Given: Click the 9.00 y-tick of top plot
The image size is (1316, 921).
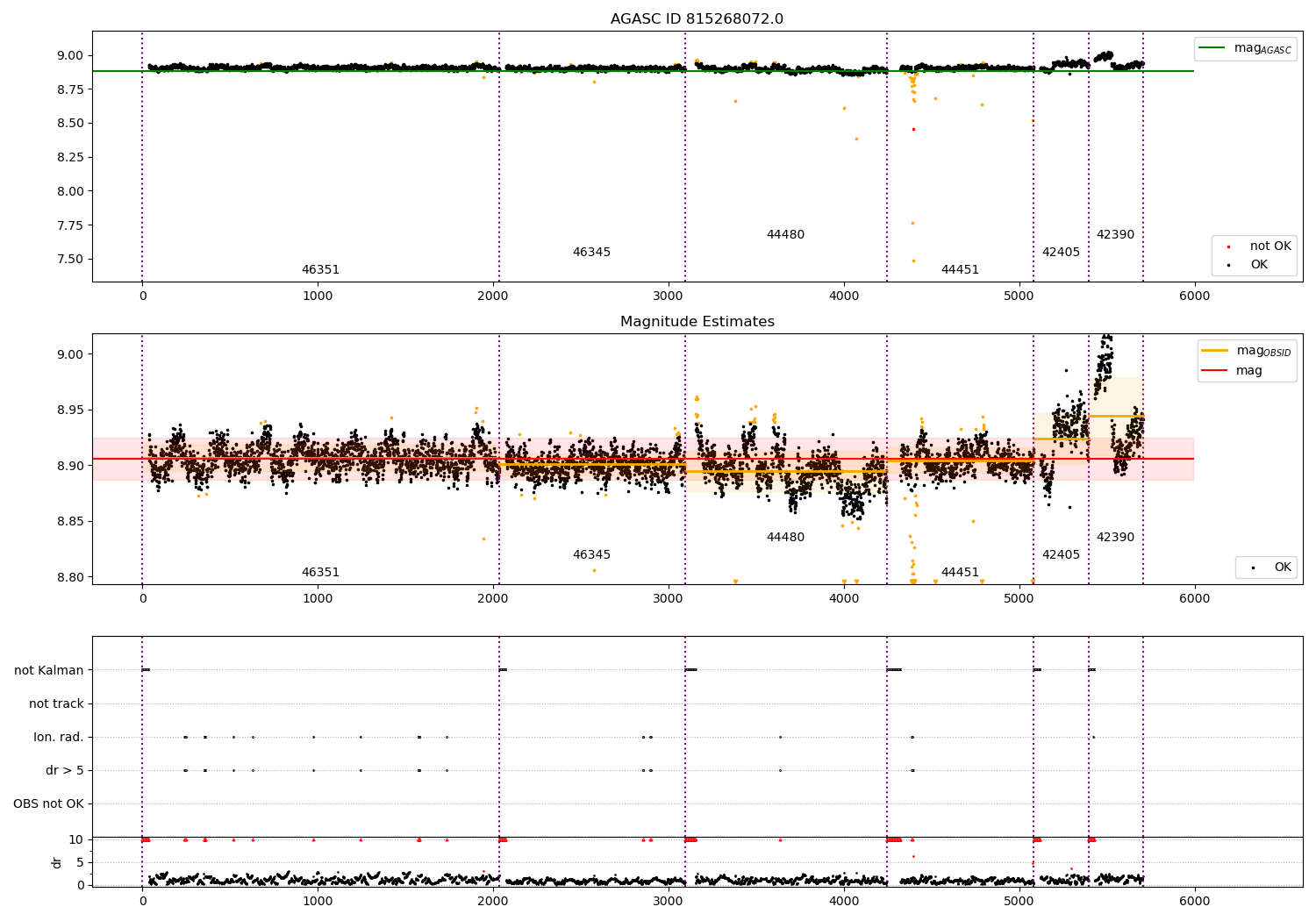Looking at the screenshot, I should 70,55.
